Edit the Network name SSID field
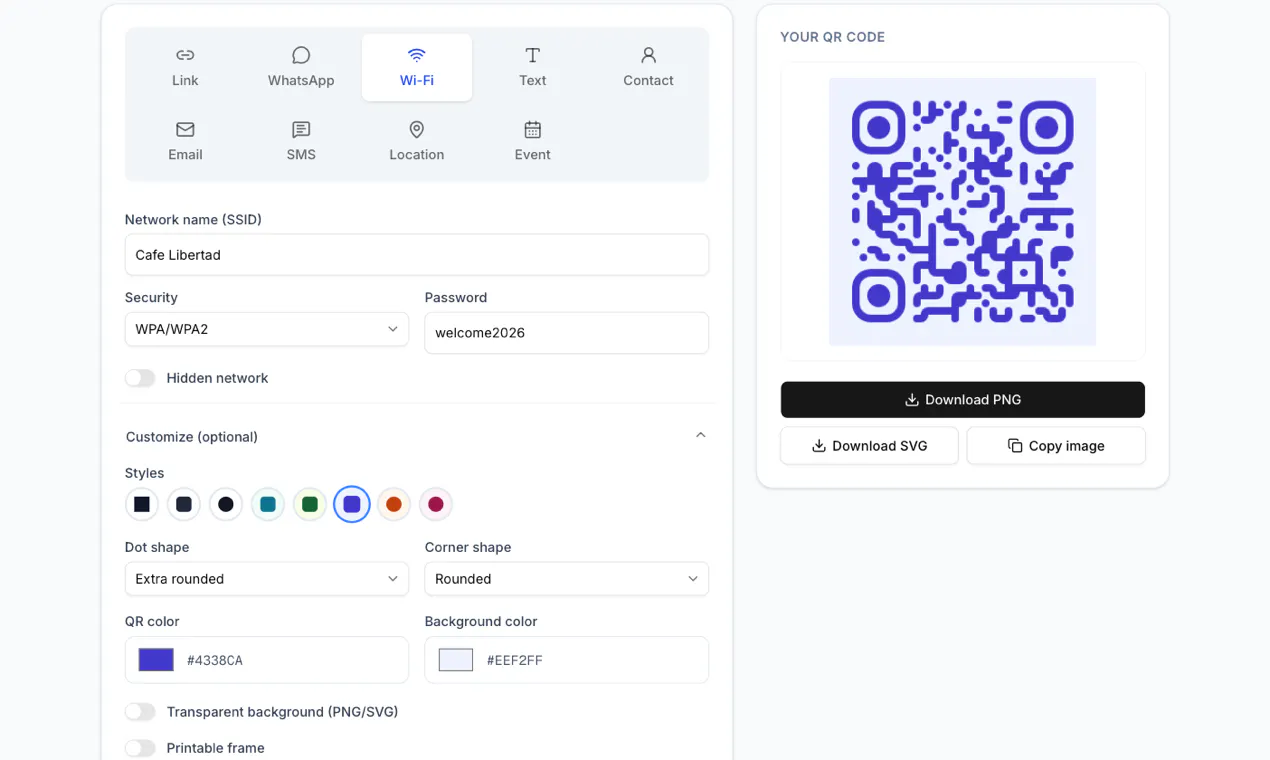 pyautogui.click(x=417, y=255)
